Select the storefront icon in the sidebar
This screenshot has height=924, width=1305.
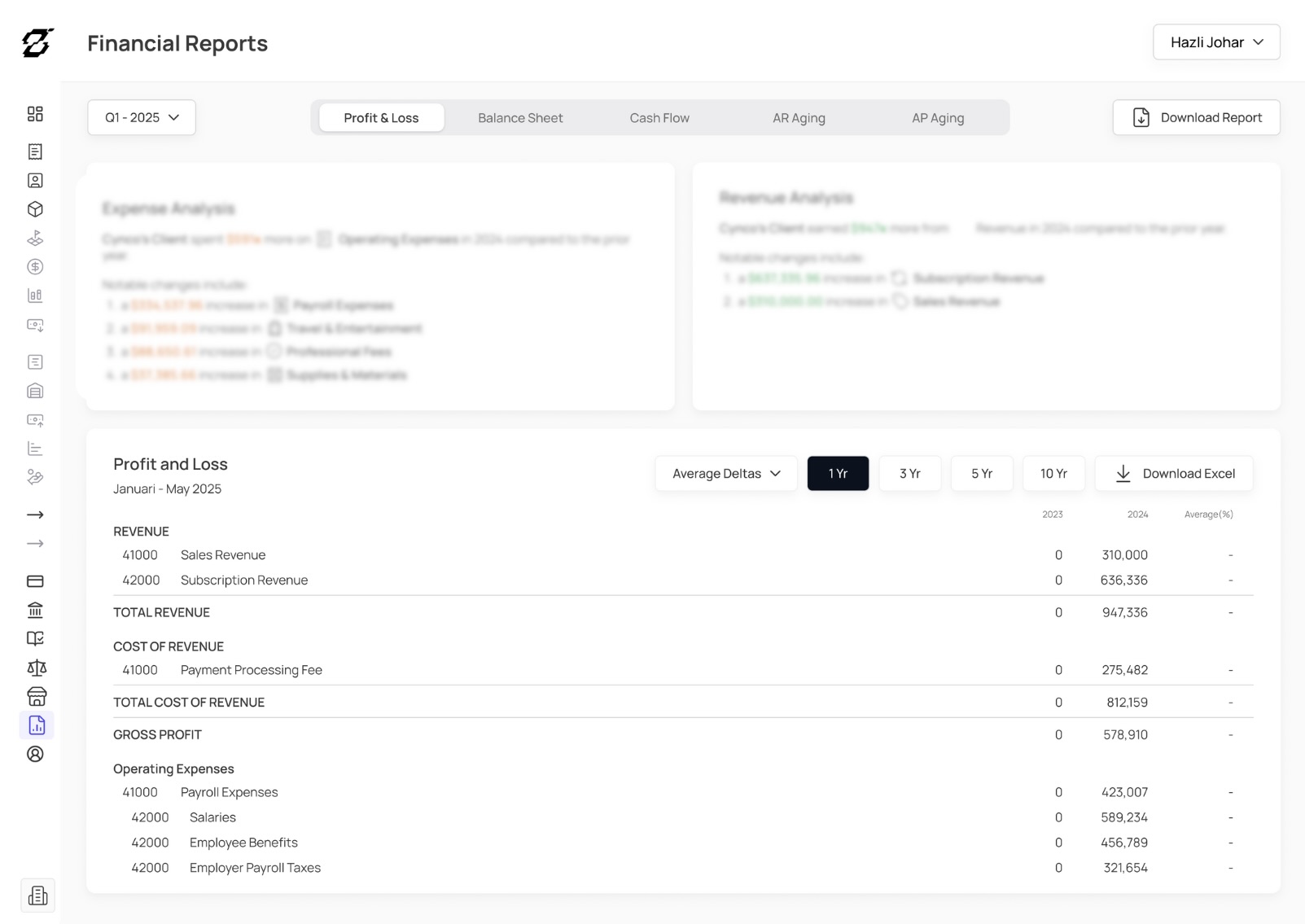pos(36,696)
